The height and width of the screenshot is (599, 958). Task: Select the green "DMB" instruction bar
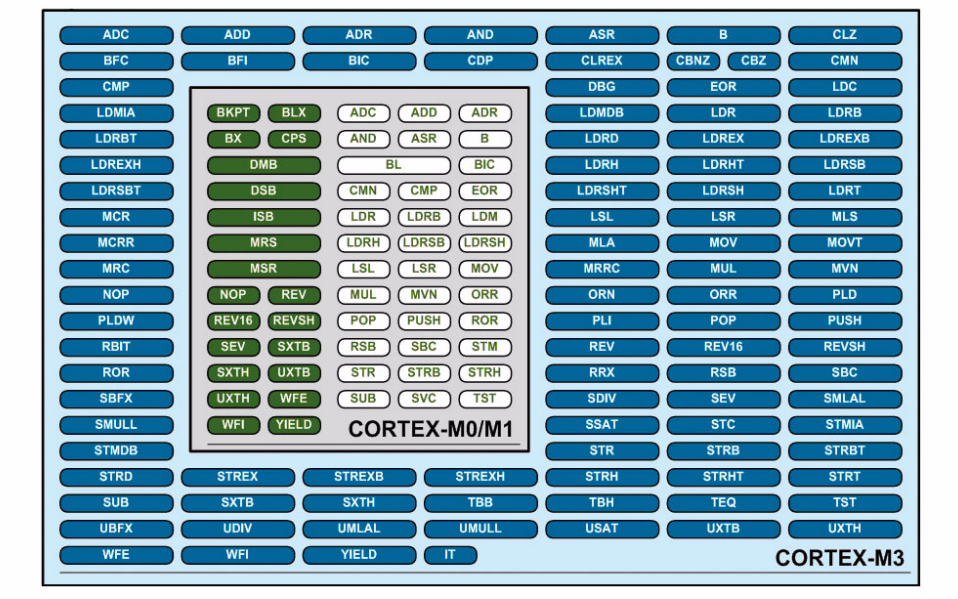click(x=264, y=165)
